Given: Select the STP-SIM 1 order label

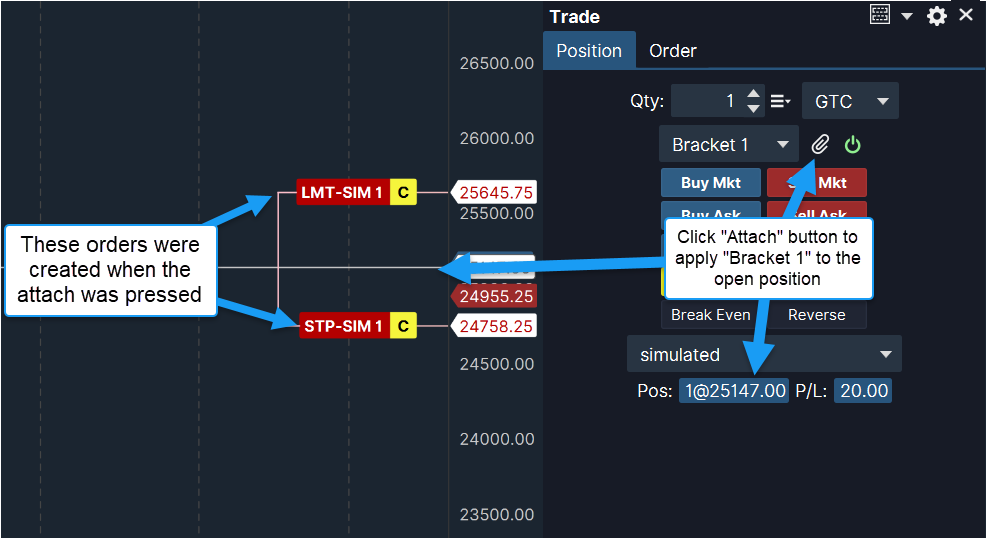Looking at the screenshot, I should coord(343,326).
